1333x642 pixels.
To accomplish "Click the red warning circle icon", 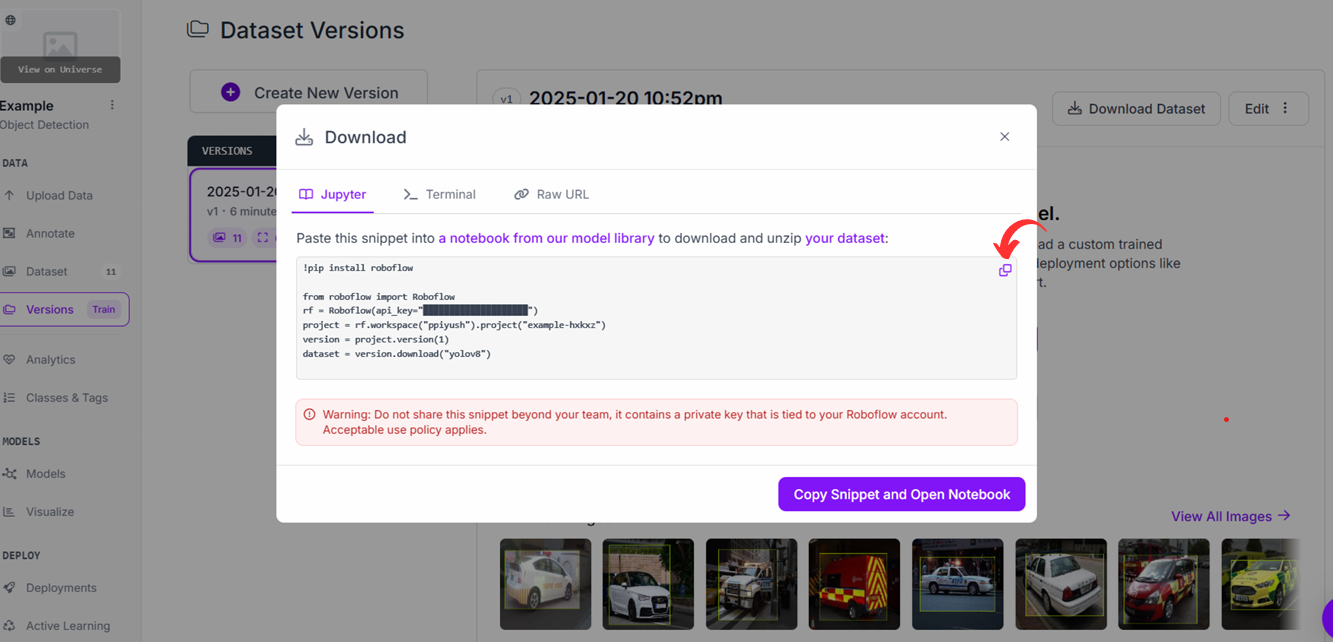I will (309, 414).
